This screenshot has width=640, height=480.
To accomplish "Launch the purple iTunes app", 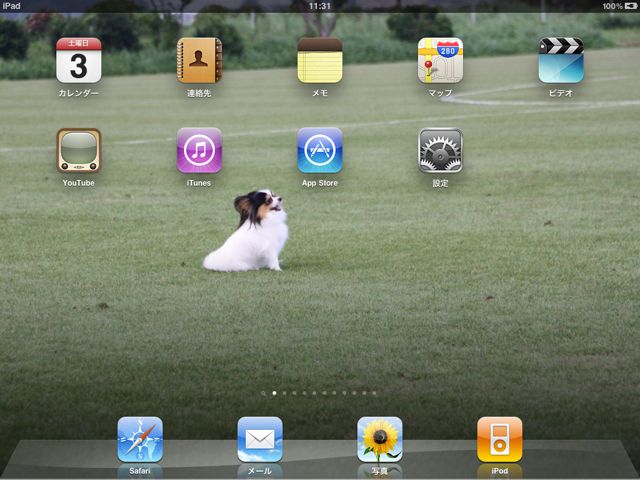I will (x=199, y=151).
